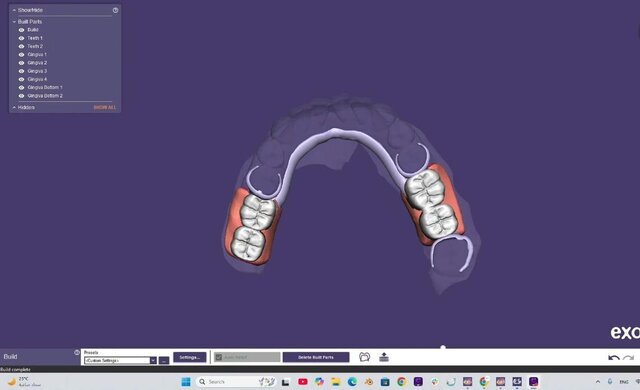Expand the Hidden group

pyautogui.click(x=14, y=107)
